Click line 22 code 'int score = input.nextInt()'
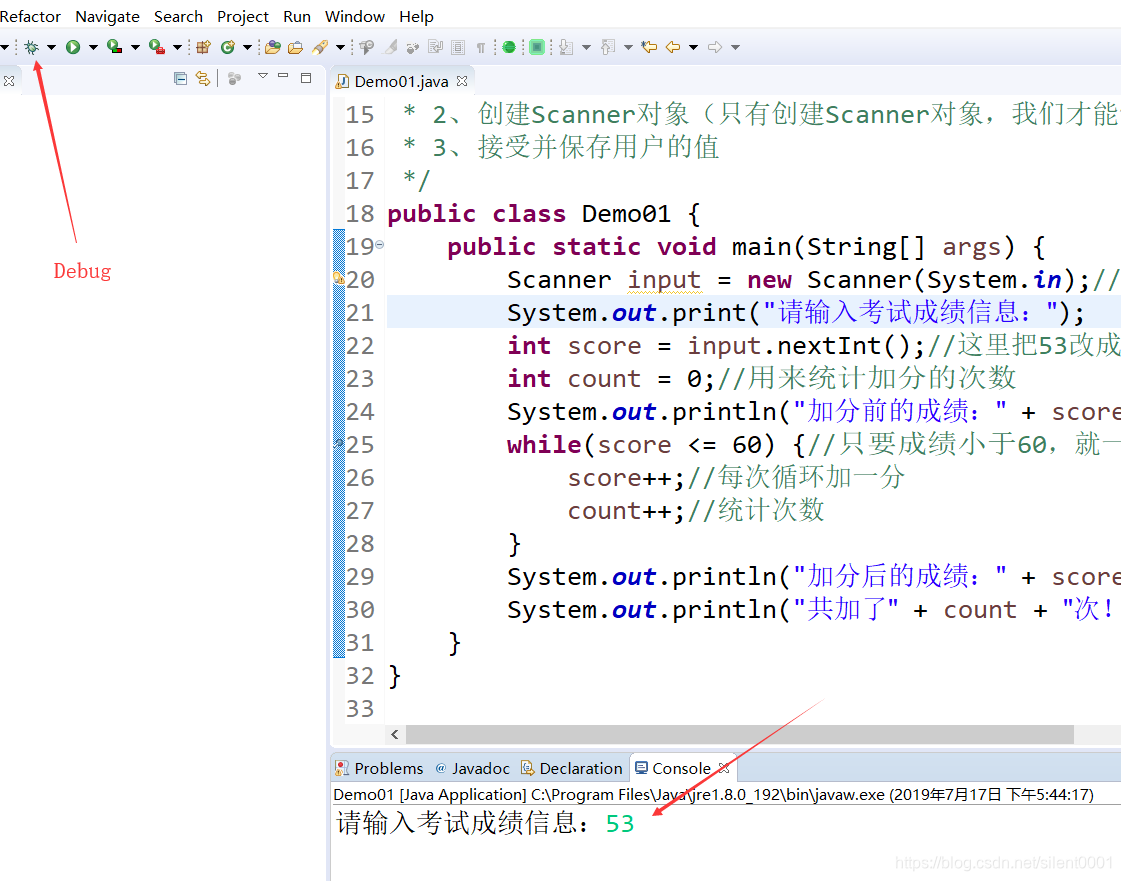 (x=707, y=346)
